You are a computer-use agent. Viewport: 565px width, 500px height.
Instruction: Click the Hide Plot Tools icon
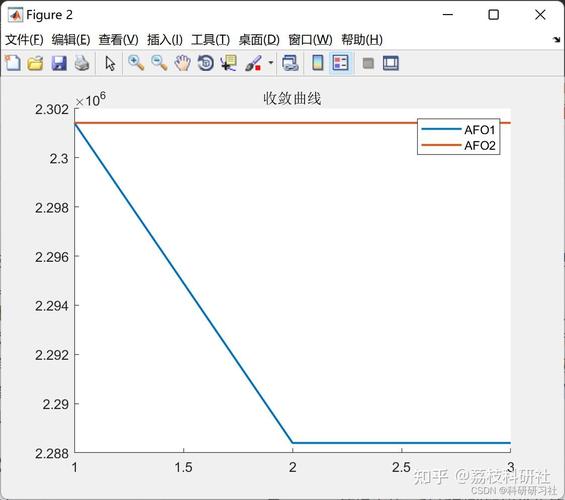point(368,63)
